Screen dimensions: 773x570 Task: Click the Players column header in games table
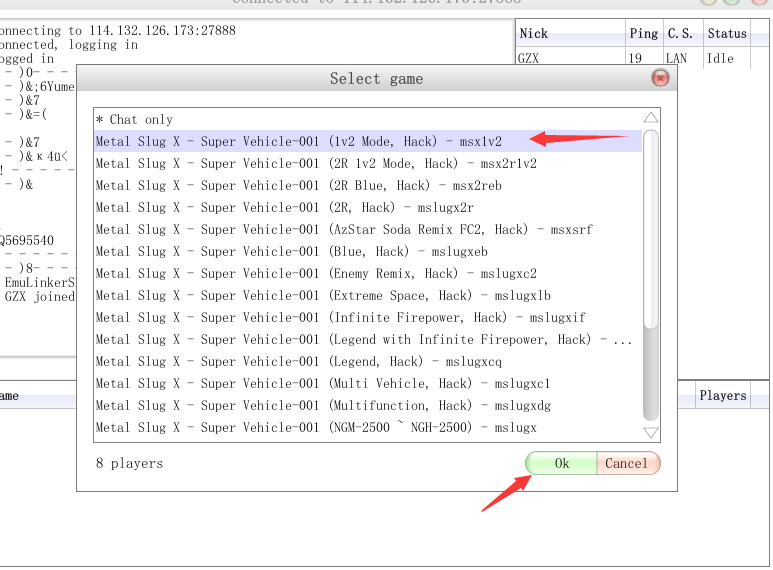click(x=722, y=395)
